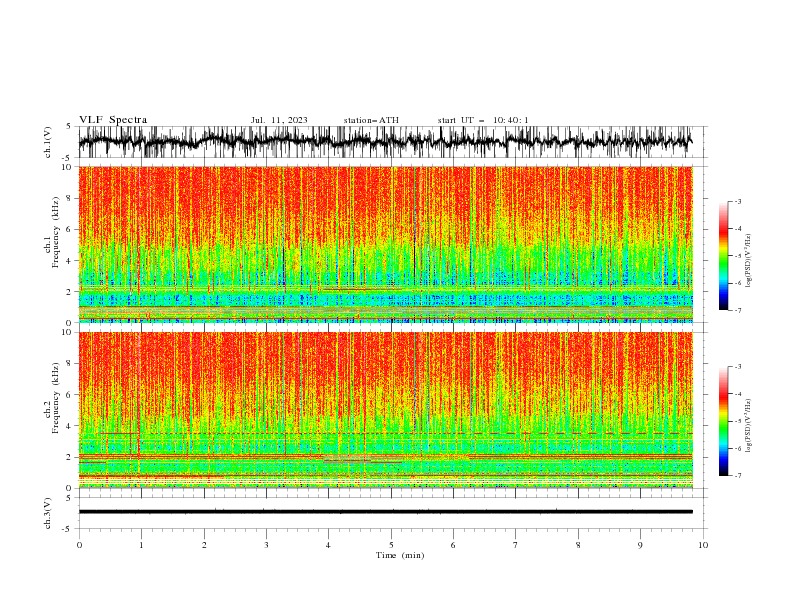Click the ch.1 spectrogram '8' kHz tick
792x612 pixels.
coord(71,198)
